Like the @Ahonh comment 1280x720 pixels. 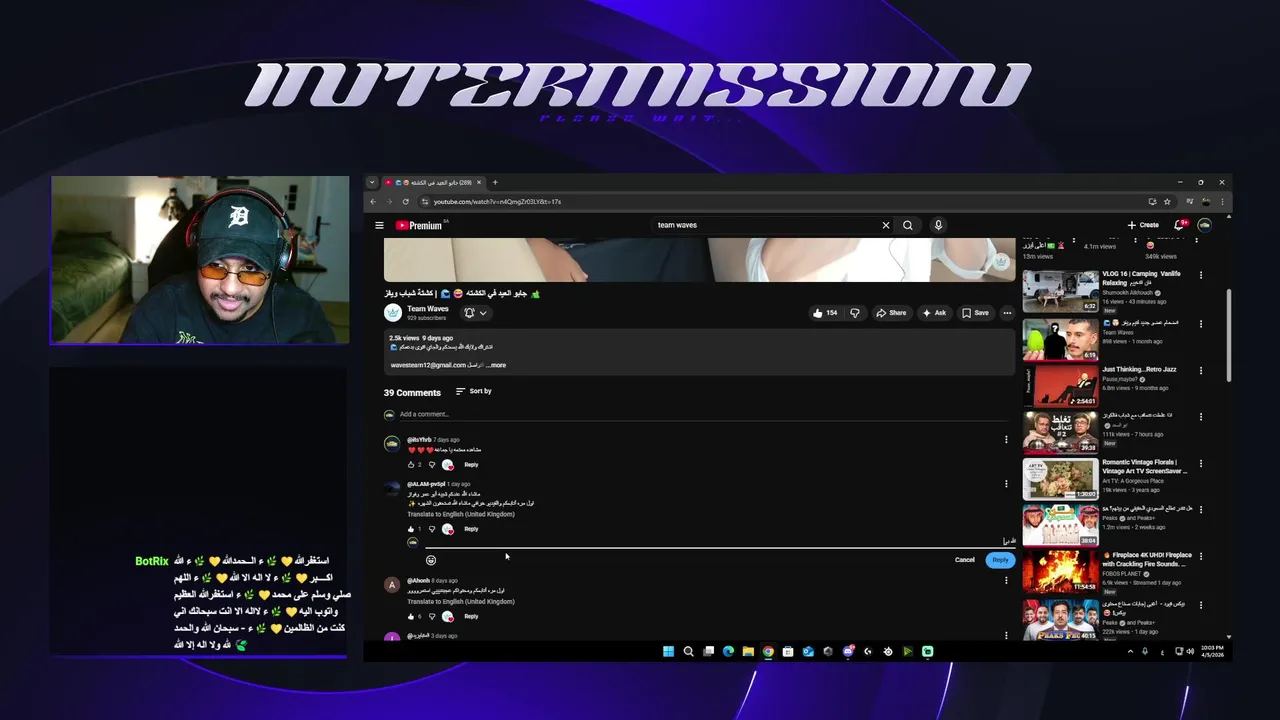click(411, 616)
